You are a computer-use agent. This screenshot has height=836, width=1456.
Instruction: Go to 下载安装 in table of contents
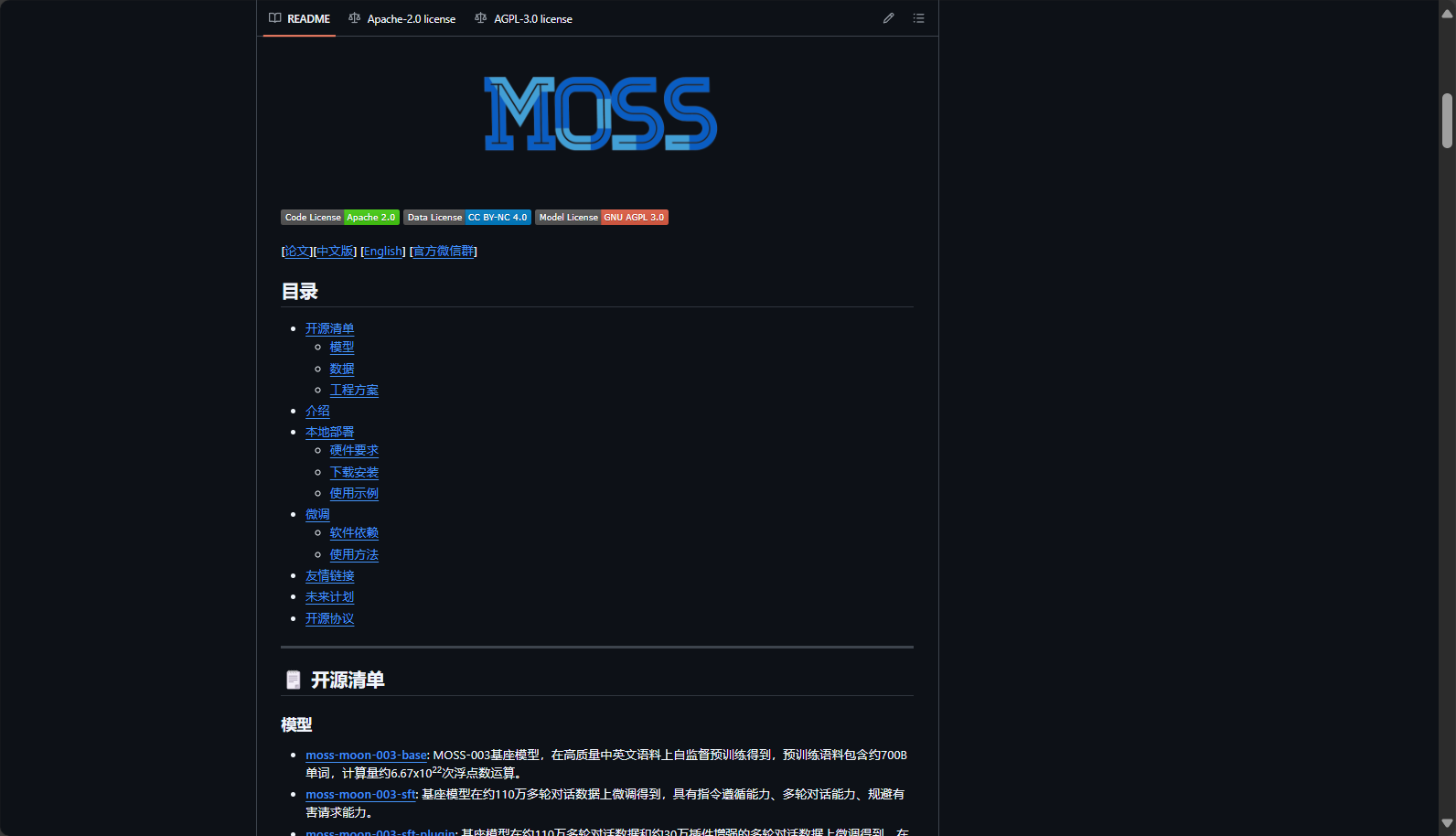[354, 472]
